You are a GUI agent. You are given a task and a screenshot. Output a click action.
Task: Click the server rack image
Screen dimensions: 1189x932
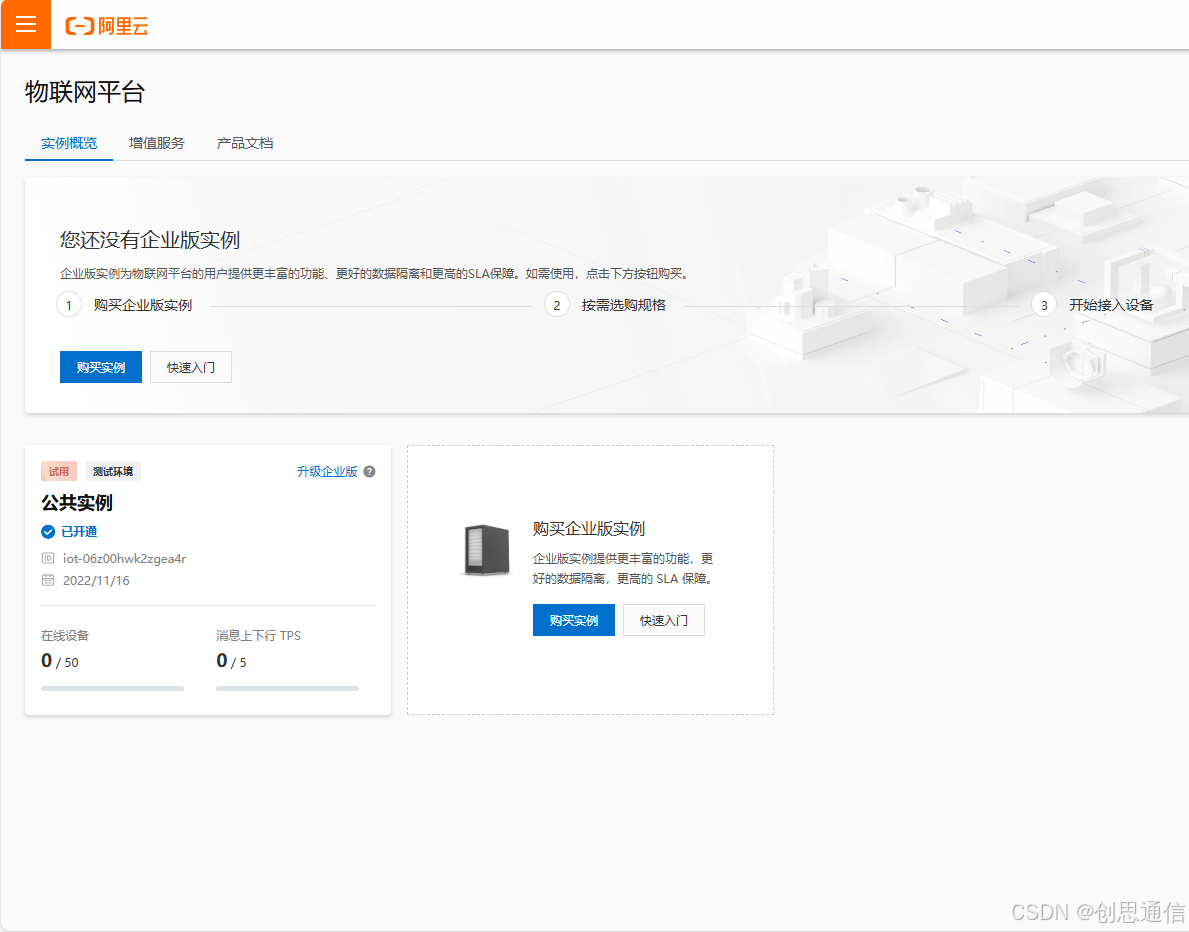pyautogui.click(x=486, y=550)
